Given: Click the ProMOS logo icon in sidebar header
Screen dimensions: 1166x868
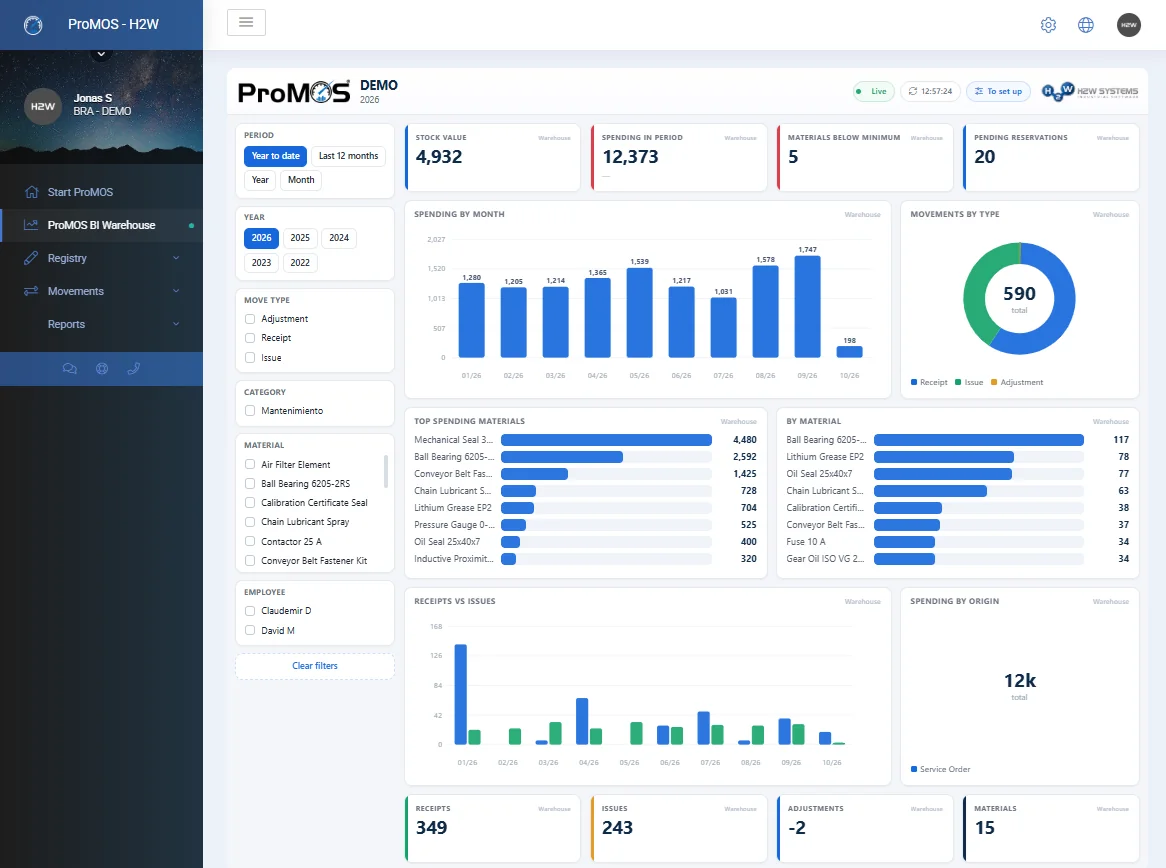Looking at the screenshot, I should tap(33, 25).
